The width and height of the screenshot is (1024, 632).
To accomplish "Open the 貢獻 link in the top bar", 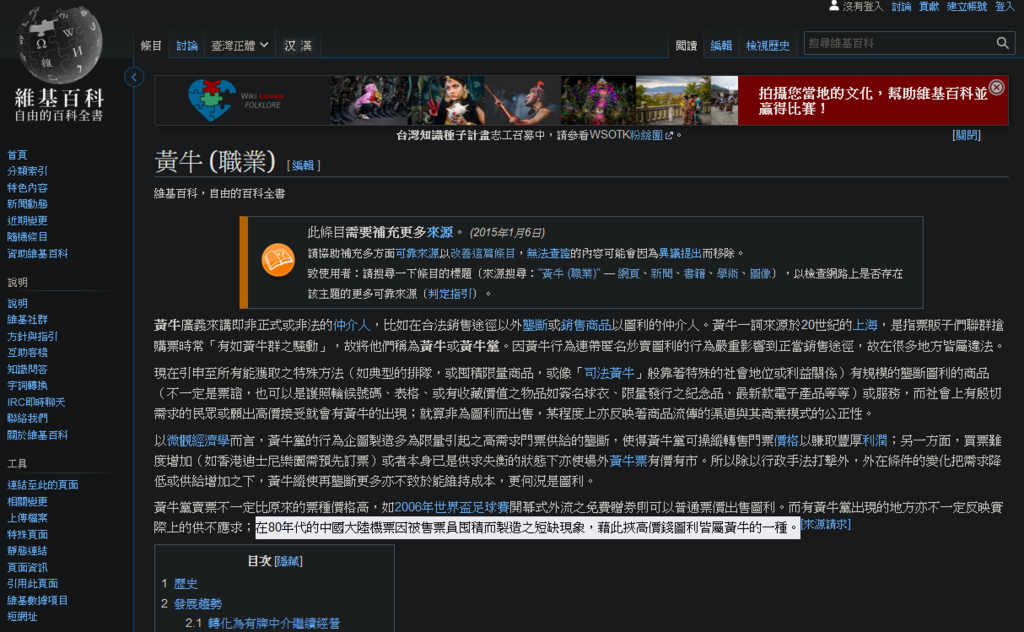I will coord(929,7).
